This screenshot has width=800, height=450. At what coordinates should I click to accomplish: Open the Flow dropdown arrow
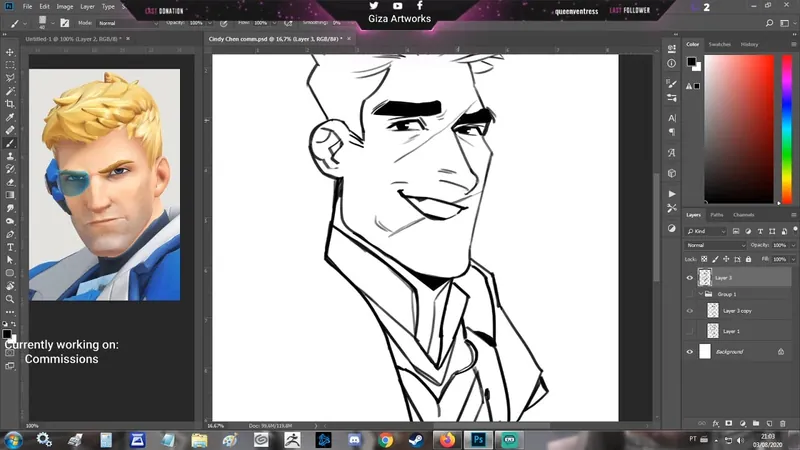[274, 23]
